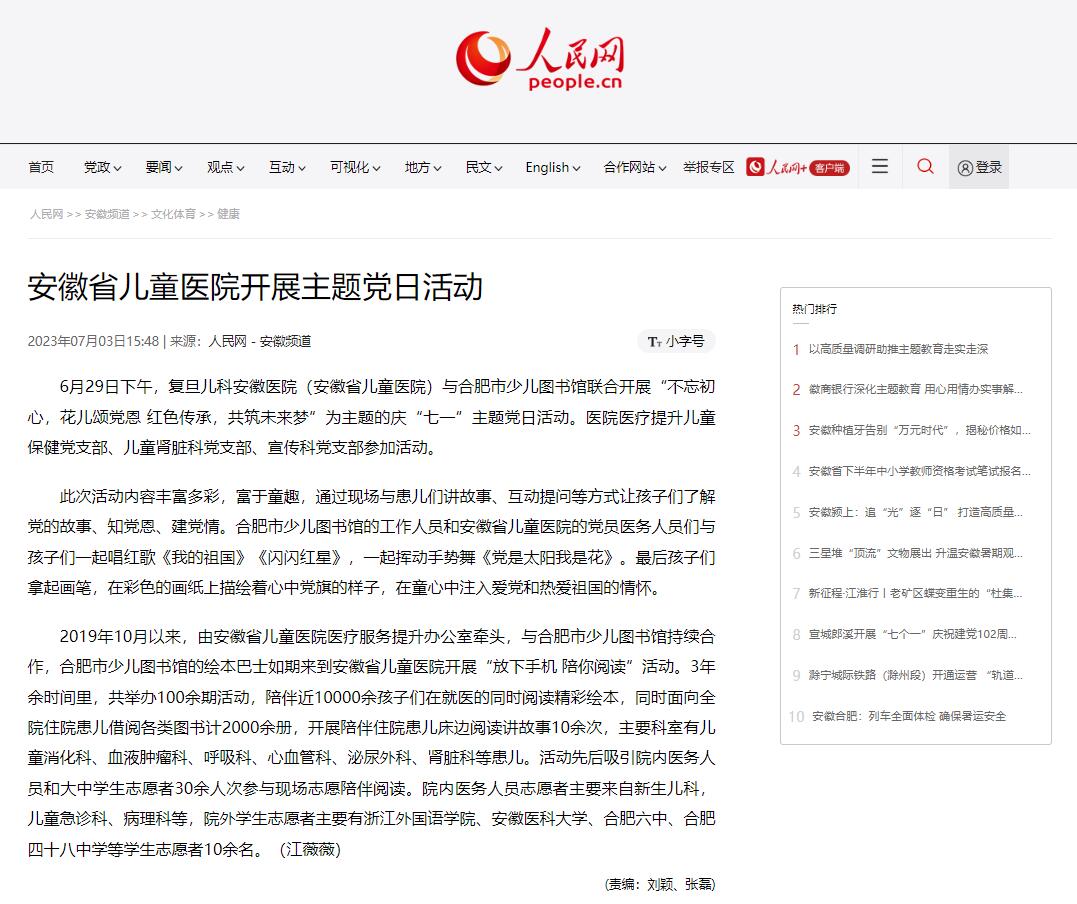This screenshot has width=1077, height=904.
Task: Open the 人民网+ 客户端 app icon
Action: pos(797,167)
